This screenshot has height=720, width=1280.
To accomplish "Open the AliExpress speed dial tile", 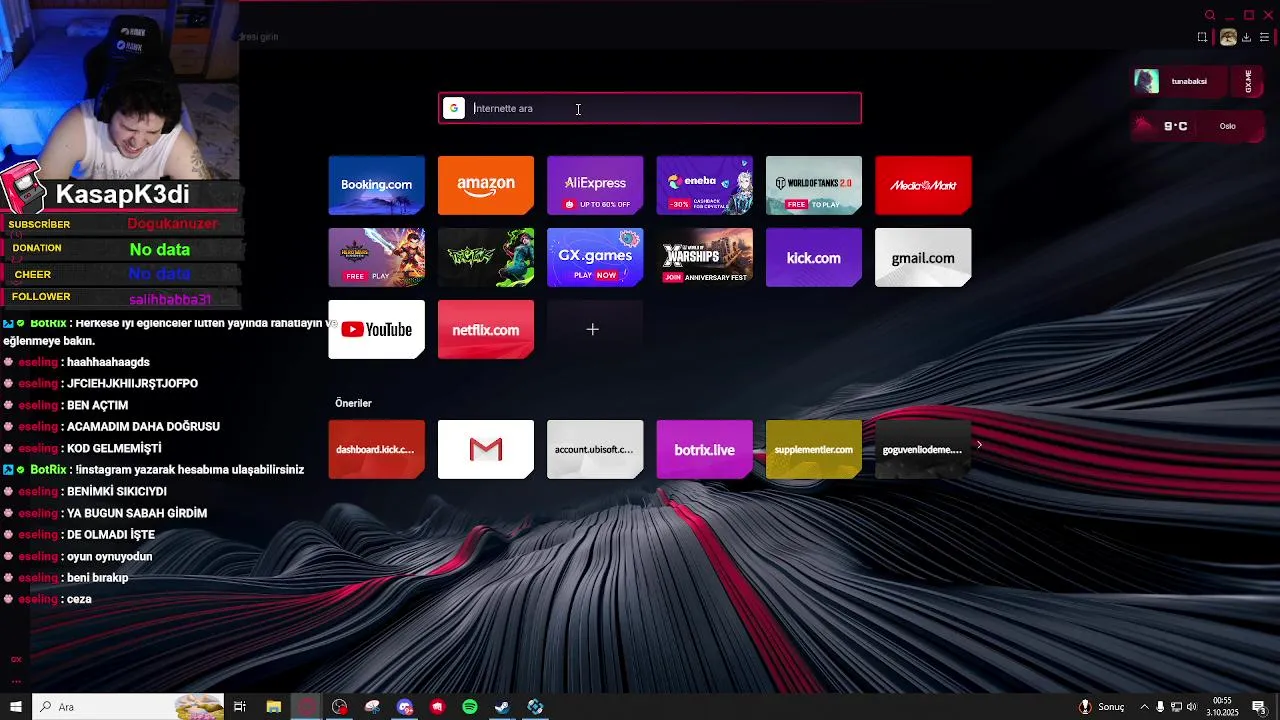I will (595, 185).
